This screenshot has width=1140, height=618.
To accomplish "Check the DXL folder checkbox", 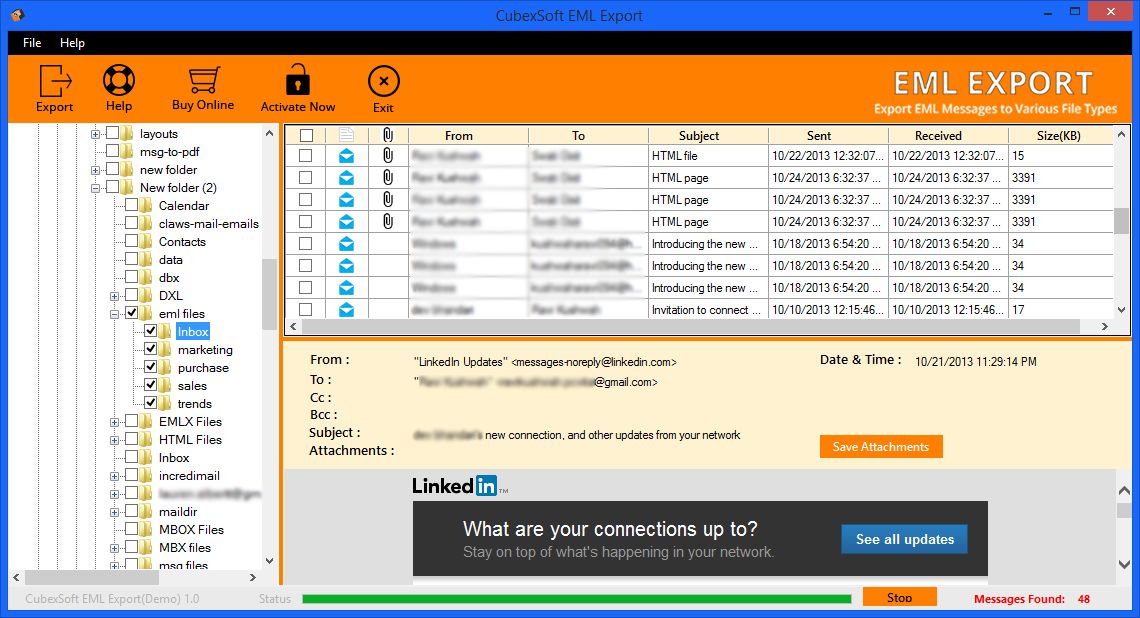I will point(132,295).
